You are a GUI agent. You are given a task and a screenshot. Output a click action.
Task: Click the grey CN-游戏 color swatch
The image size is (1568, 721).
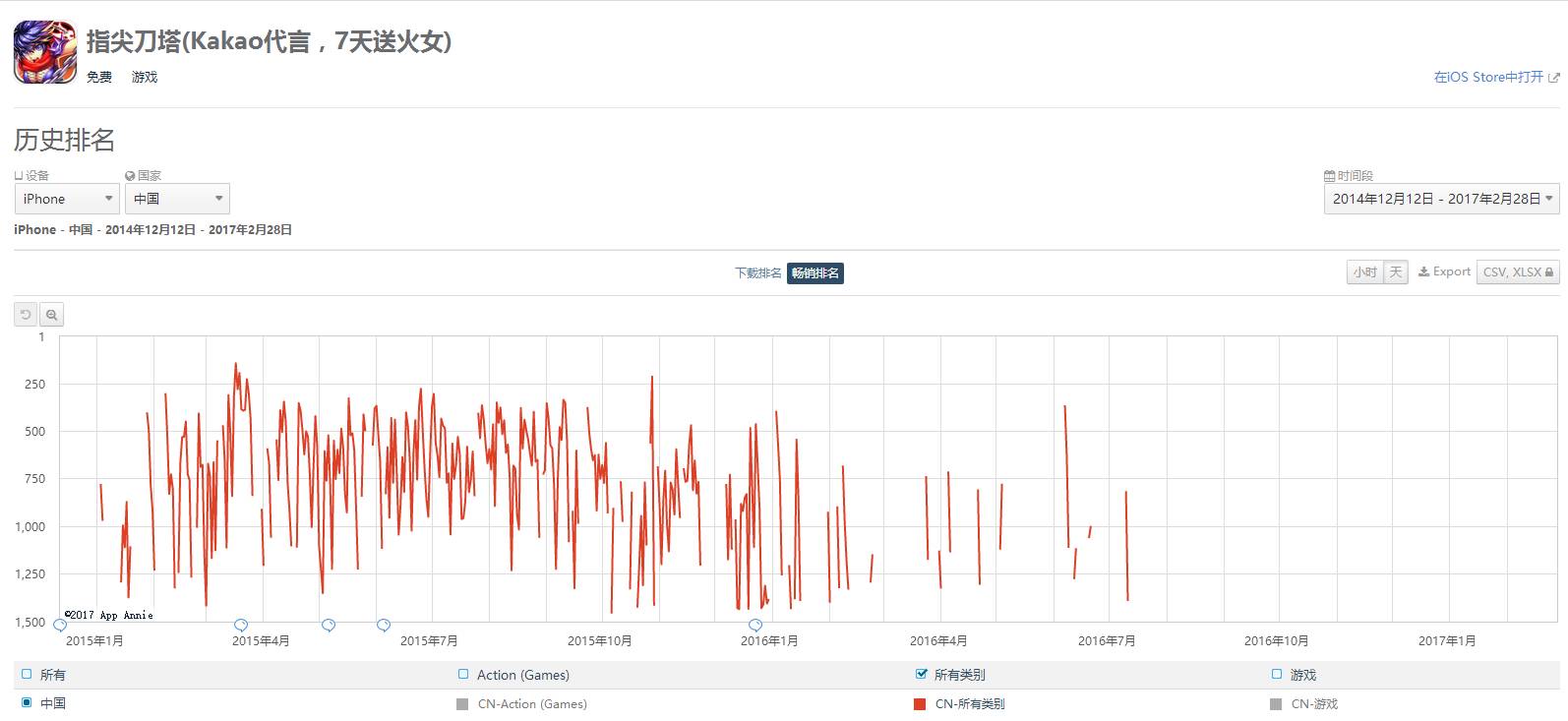1276,704
